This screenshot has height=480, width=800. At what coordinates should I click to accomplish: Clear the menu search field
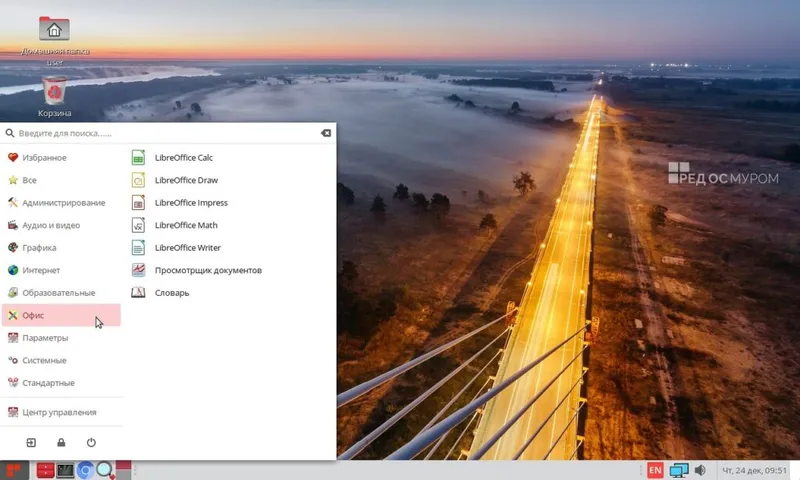click(326, 133)
